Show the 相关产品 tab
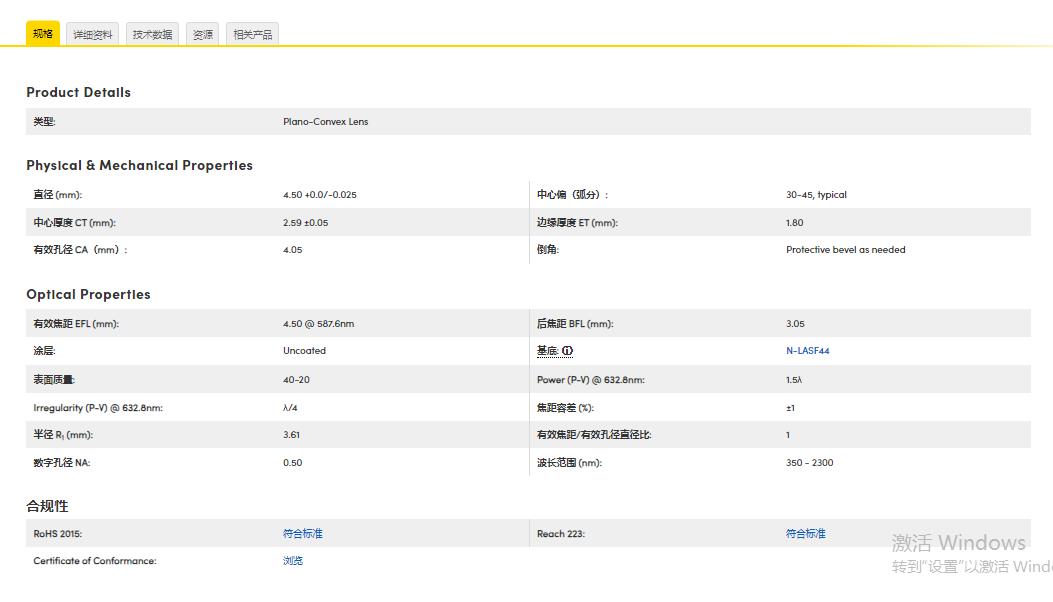This screenshot has width=1053, height=602. (252, 35)
